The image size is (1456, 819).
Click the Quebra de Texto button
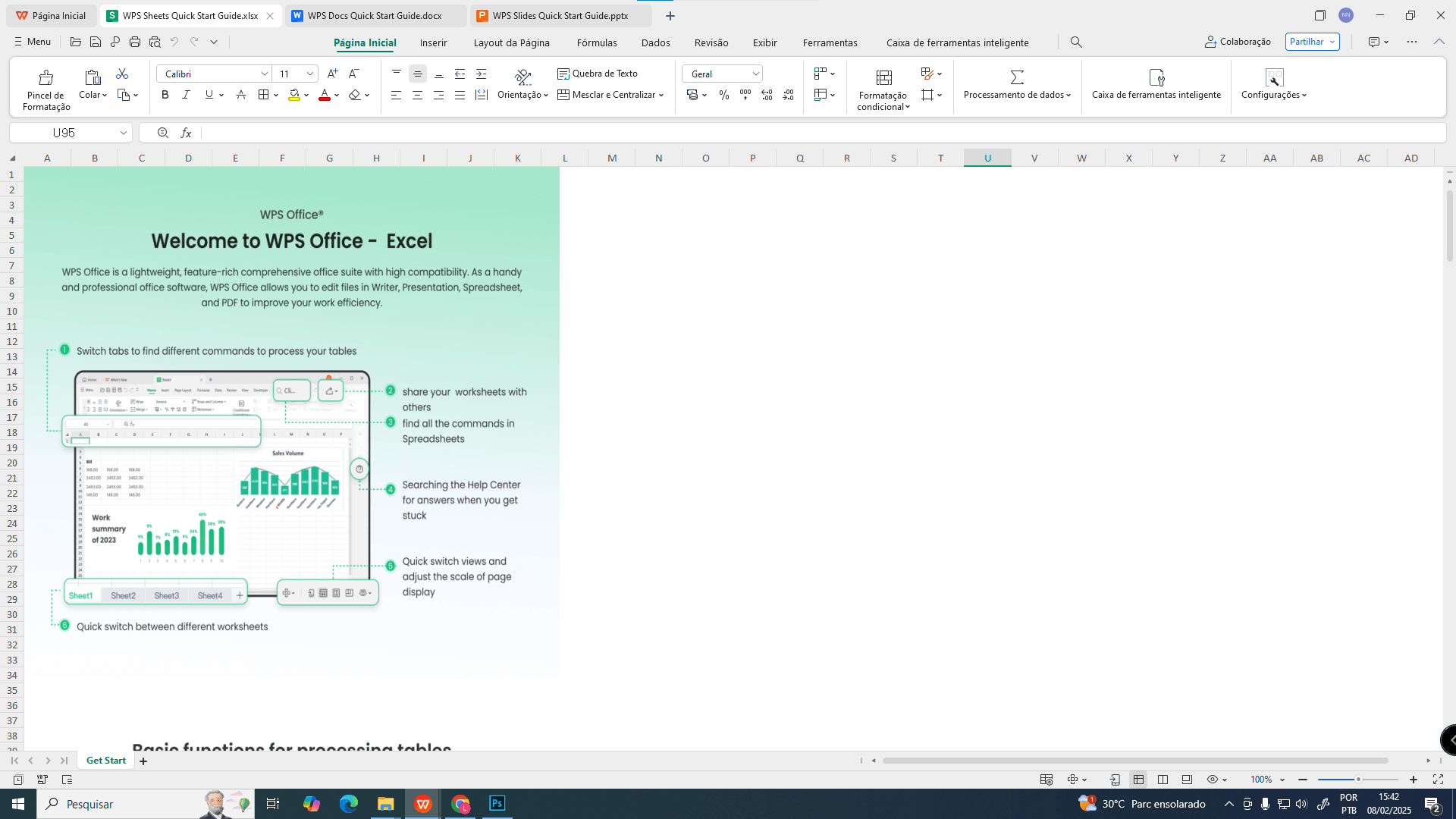[x=598, y=74]
